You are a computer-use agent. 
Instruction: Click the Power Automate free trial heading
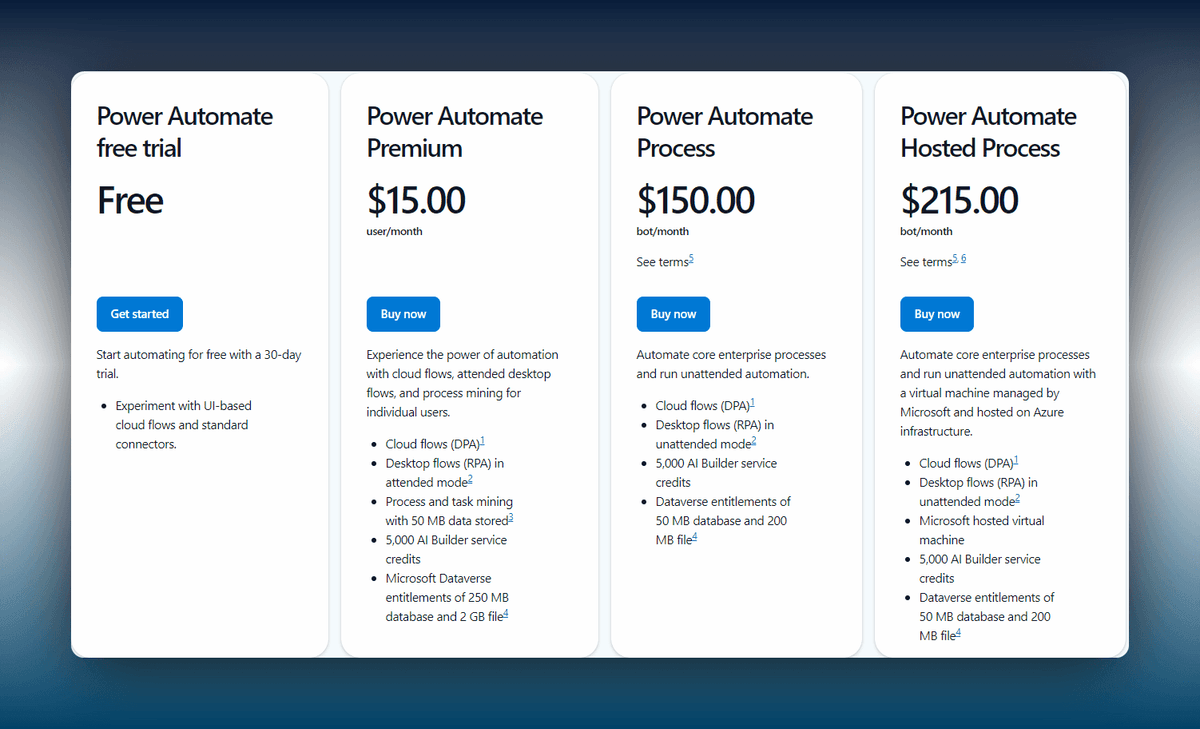click(x=185, y=132)
